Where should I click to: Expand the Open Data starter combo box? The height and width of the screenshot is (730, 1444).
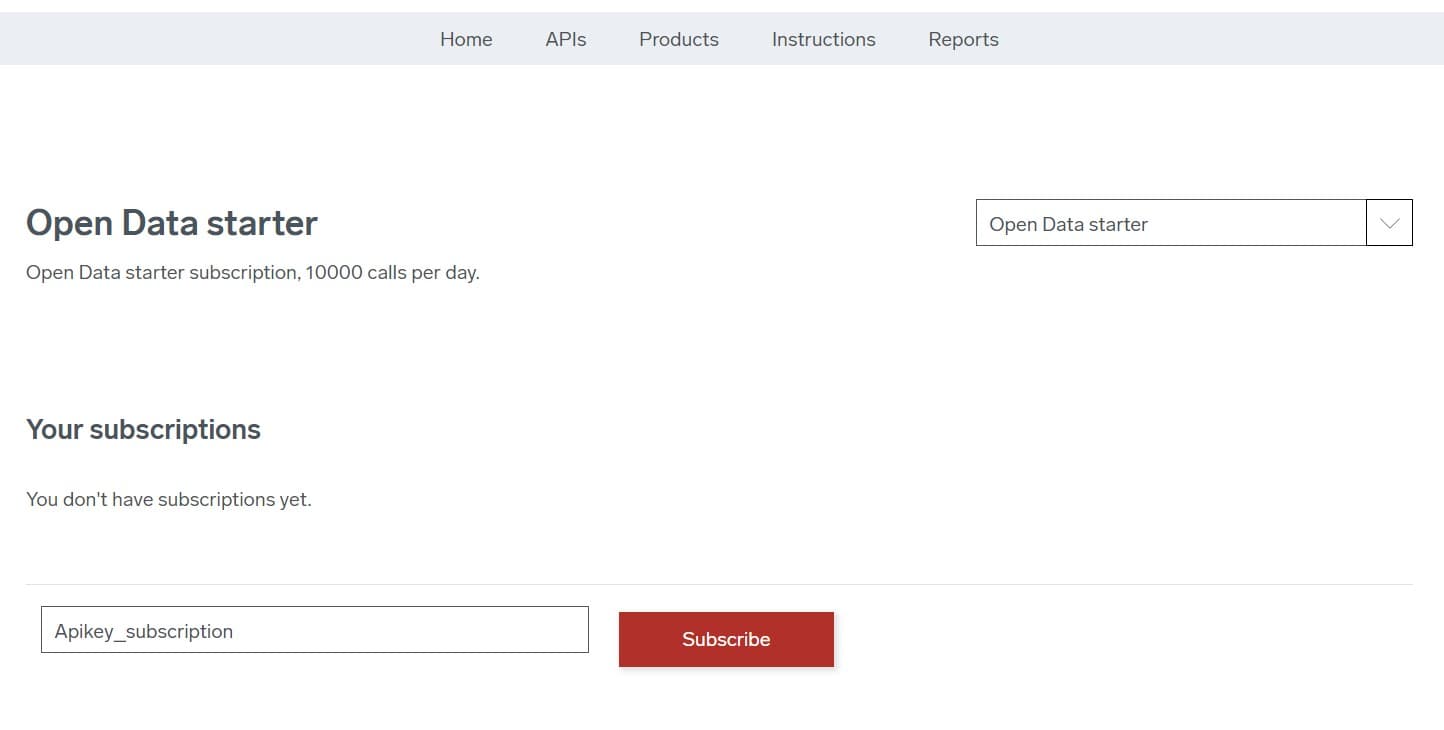click(1170, 223)
